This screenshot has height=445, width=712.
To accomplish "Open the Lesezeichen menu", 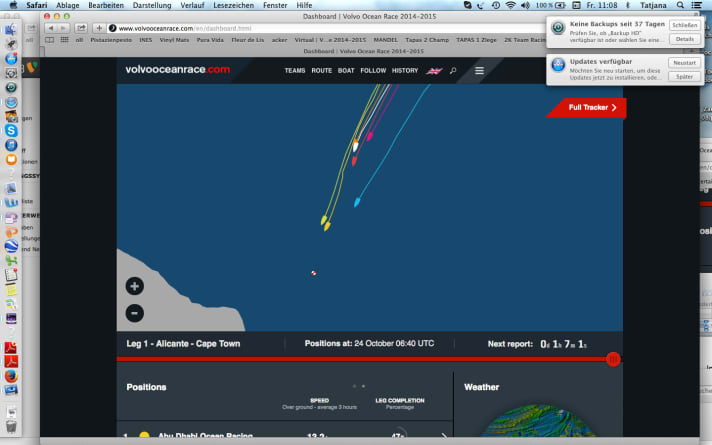I will tap(233, 5).
